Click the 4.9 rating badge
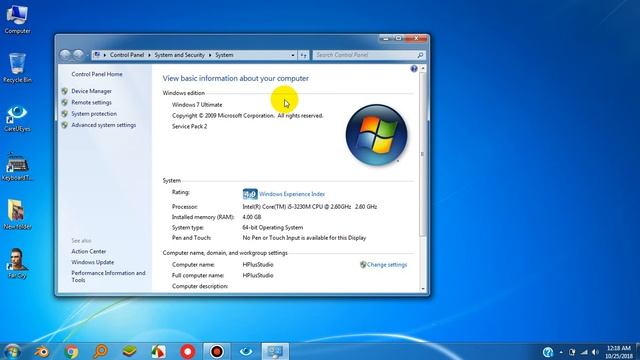This screenshot has height=360, width=640. (250, 194)
